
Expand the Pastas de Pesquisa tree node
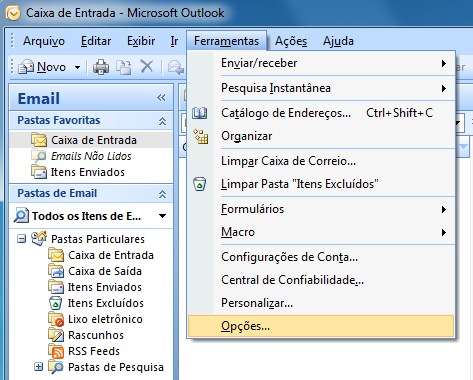[39, 367]
